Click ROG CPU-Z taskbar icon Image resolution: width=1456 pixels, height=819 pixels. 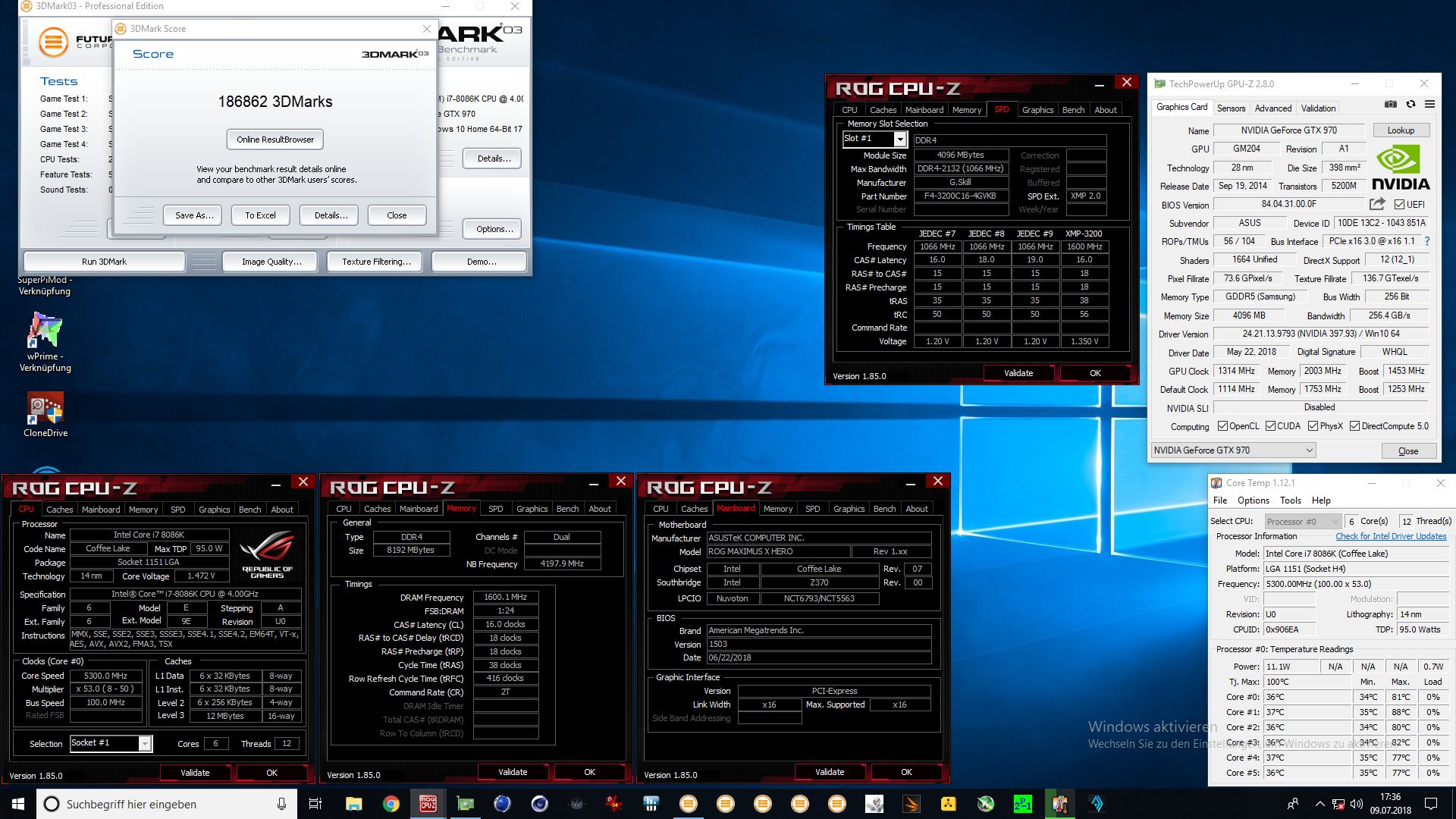coord(428,804)
